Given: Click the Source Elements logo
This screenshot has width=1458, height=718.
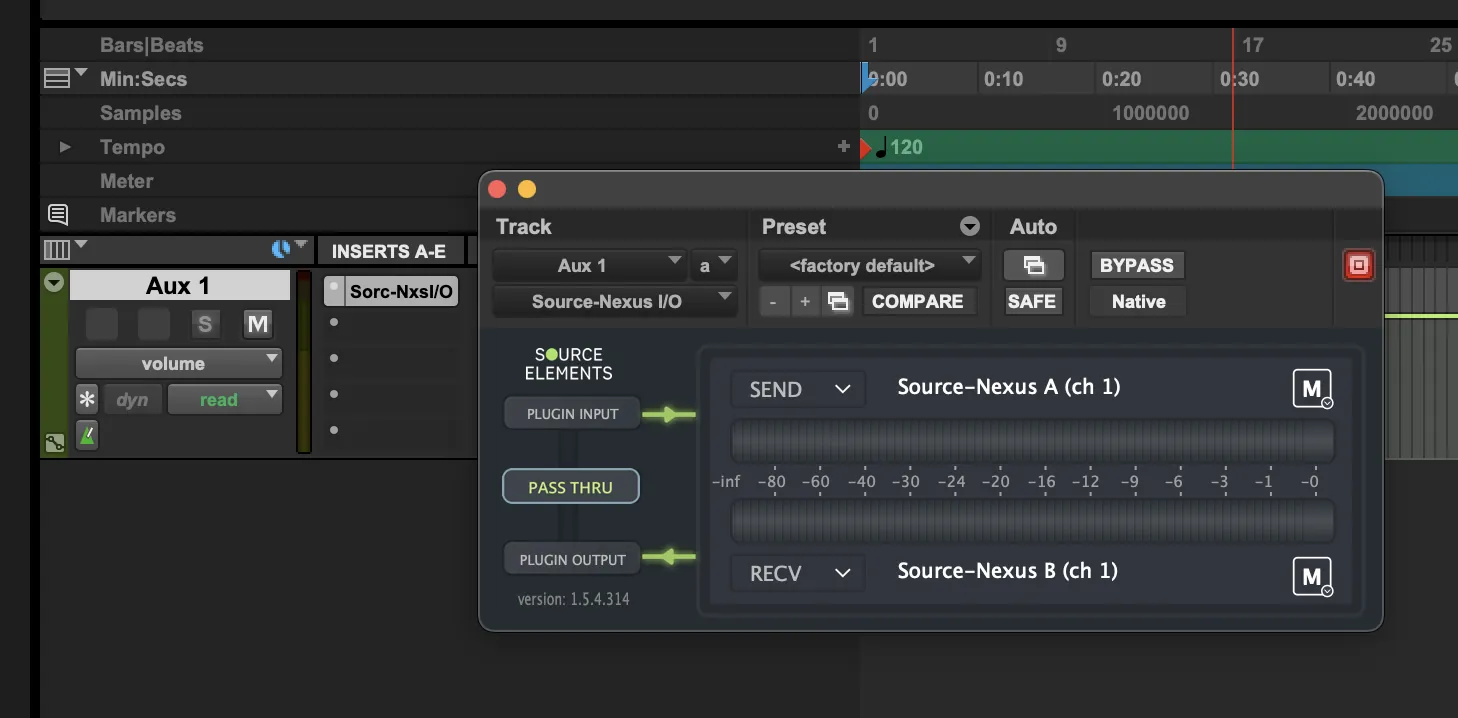Looking at the screenshot, I should tap(568, 364).
